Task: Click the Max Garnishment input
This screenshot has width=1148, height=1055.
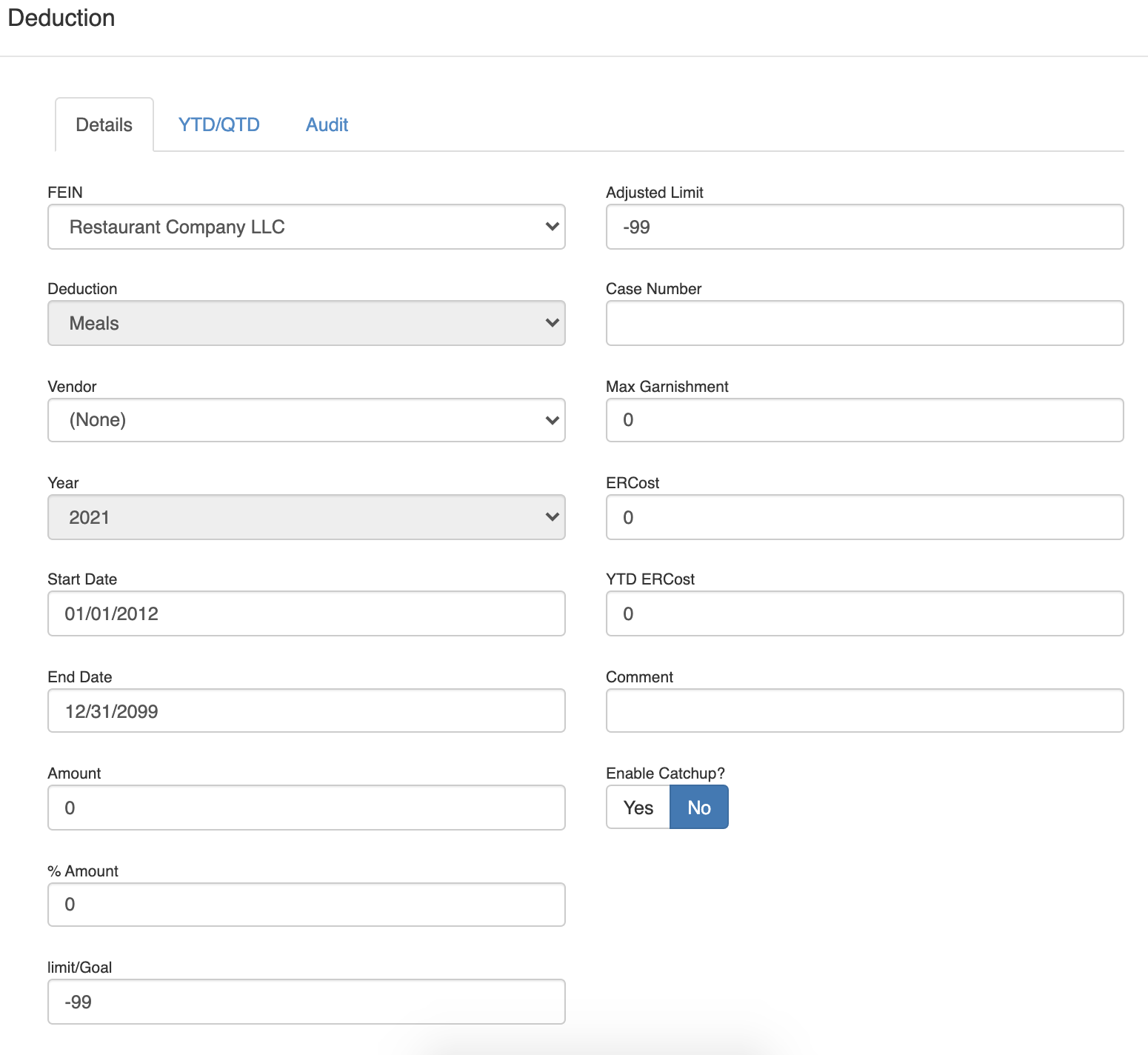Action: [864, 419]
